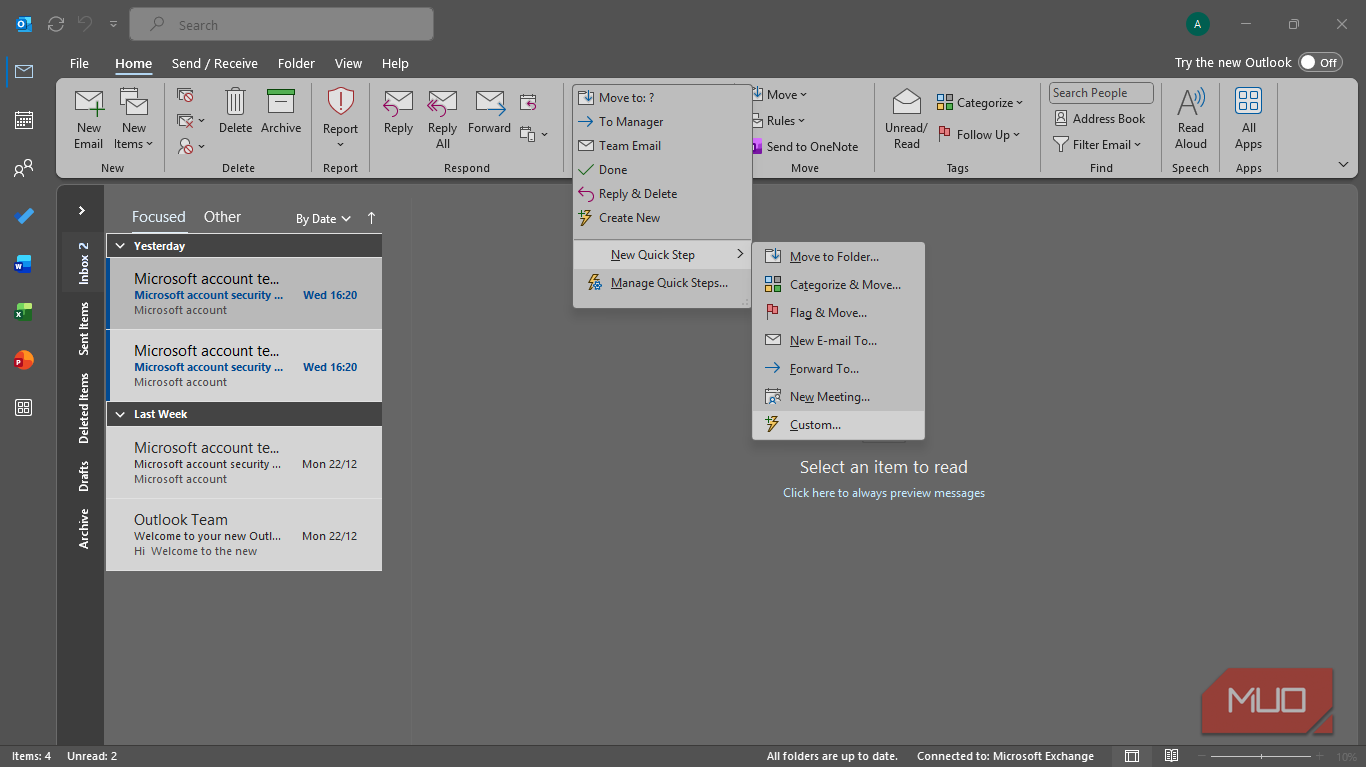The image size is (1366, 768).
Task: Collapse the Yesterday message group
Action: pyautogui.click(x=121, y=246)
